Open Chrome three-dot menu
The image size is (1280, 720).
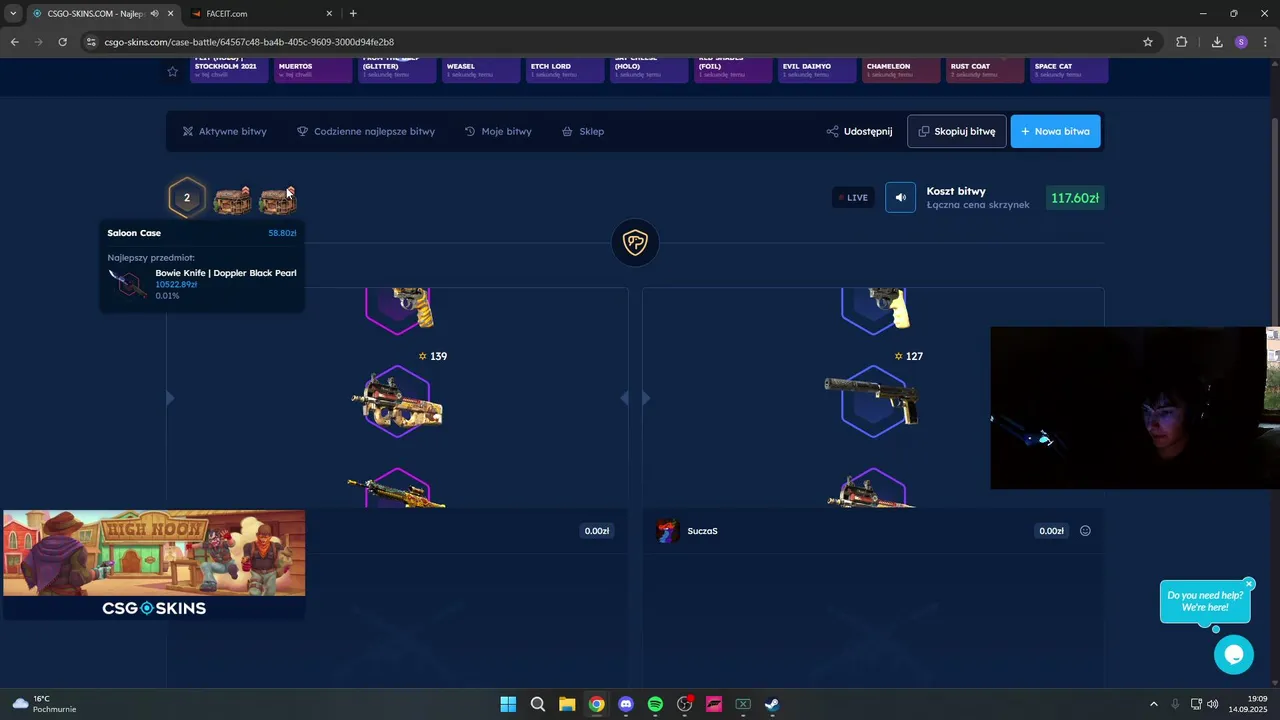1266,42
